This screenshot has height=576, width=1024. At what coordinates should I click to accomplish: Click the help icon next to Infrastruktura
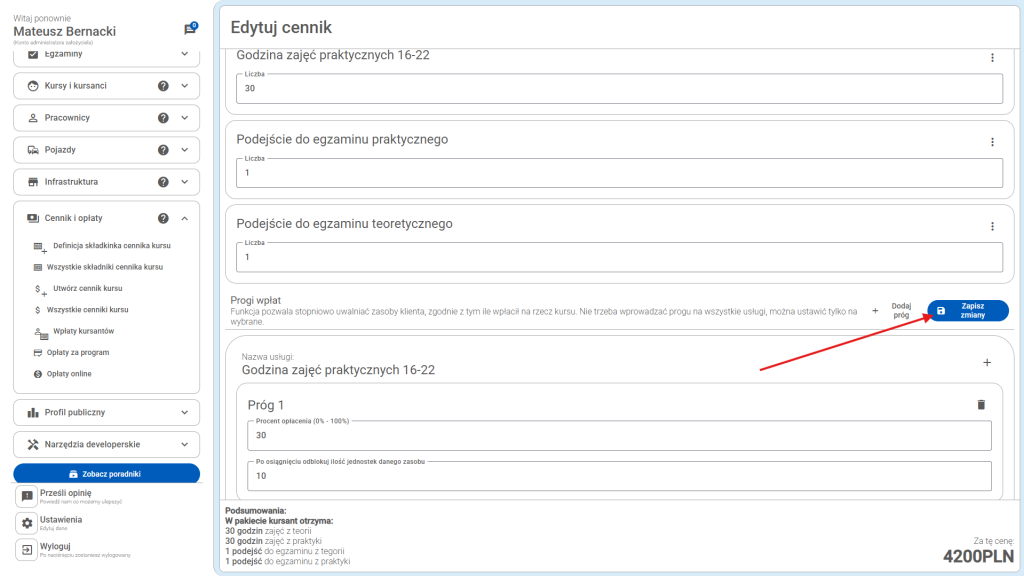(x=163, y=182)
